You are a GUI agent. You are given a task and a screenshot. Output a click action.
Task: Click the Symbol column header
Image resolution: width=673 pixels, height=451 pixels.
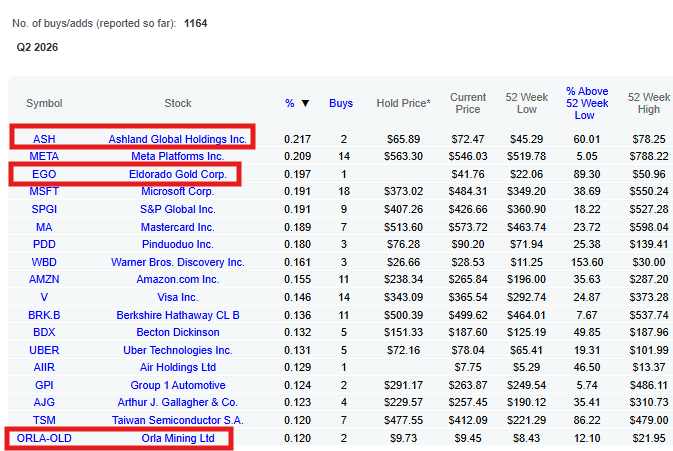pyautogui.click(x=44, y=103)
